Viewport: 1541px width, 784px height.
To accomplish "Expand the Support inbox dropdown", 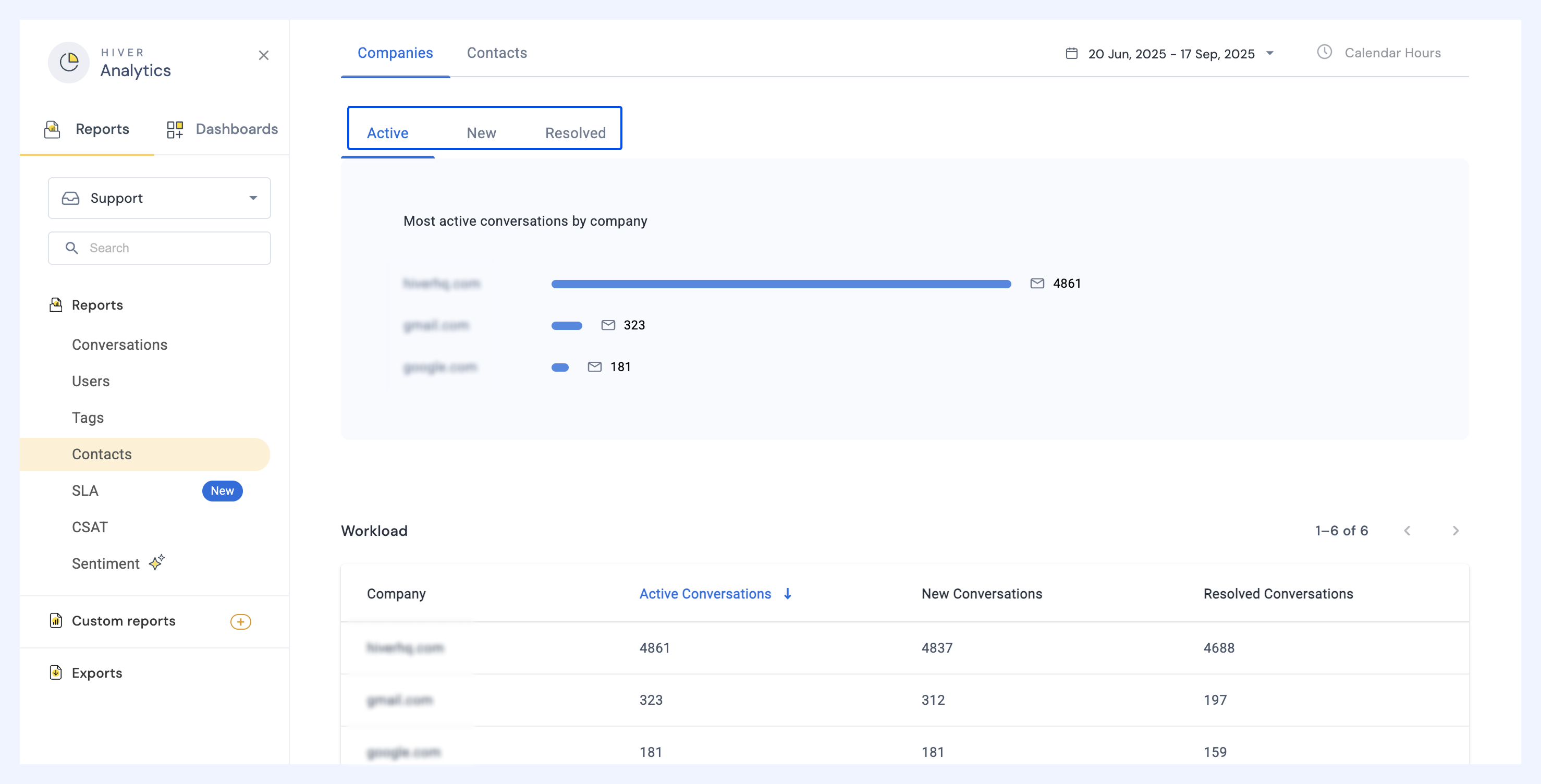I will click(x=159, y=198).
